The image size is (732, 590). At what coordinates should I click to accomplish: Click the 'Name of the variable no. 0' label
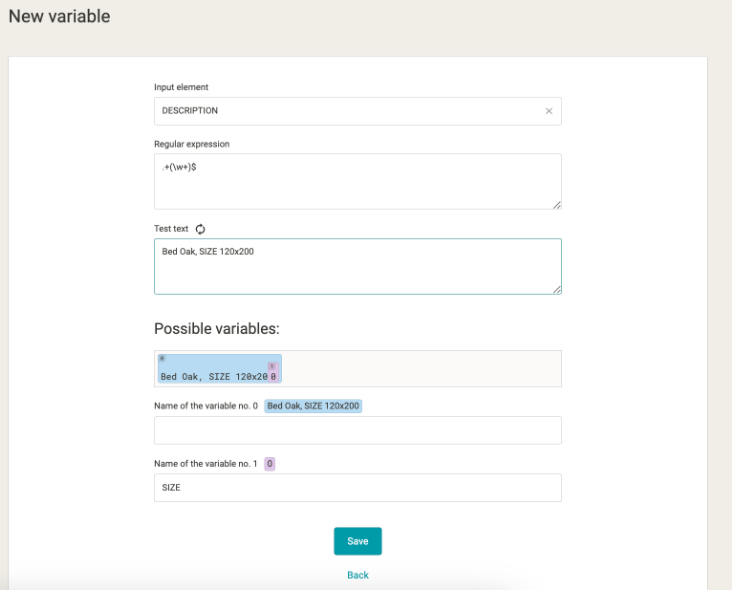pos(205,406)
